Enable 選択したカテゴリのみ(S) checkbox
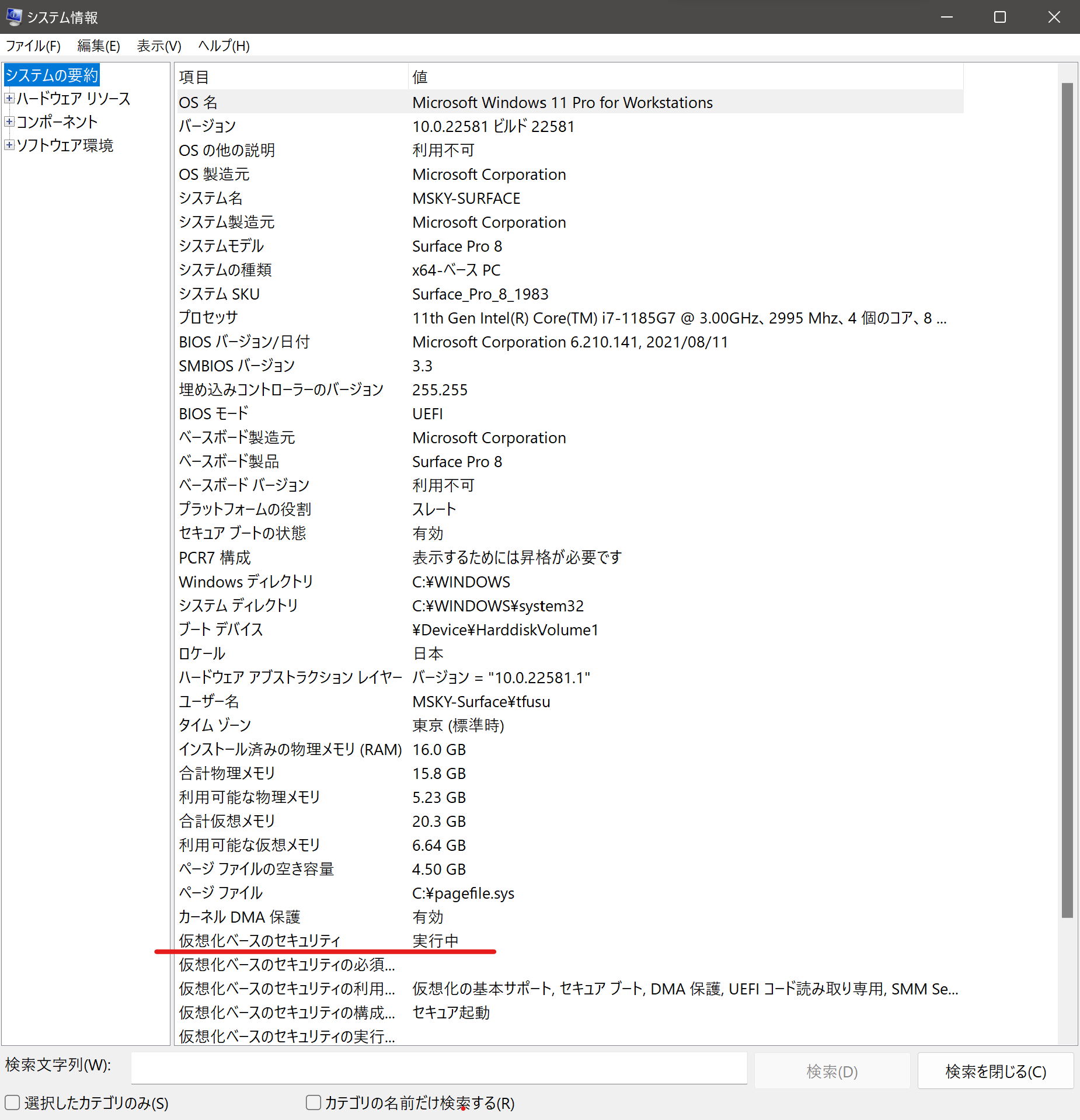This screenshot has height=1120, width=1080. (12, 1102)
